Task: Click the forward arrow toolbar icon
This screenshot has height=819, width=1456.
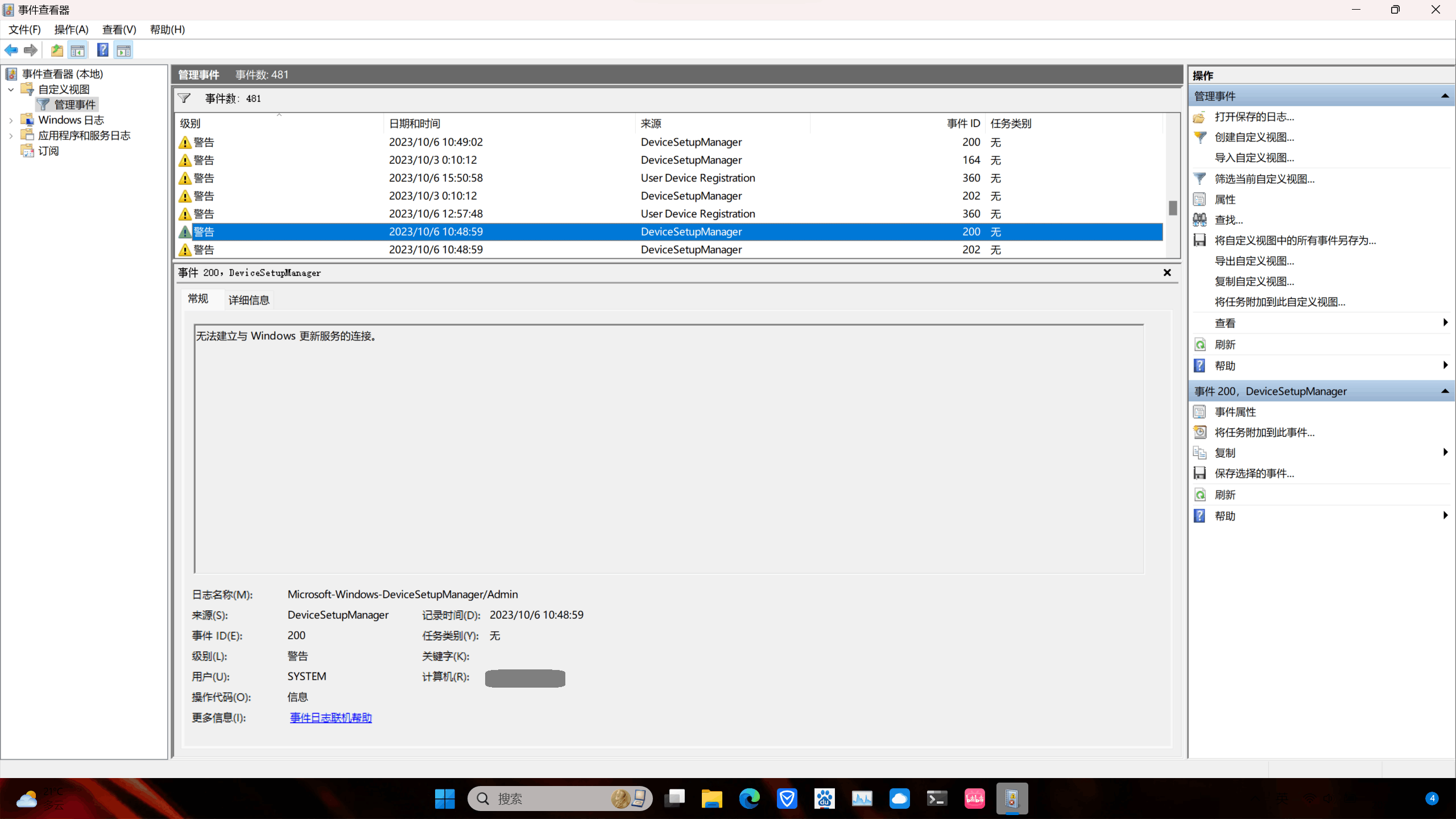Action: pos(31,50)
